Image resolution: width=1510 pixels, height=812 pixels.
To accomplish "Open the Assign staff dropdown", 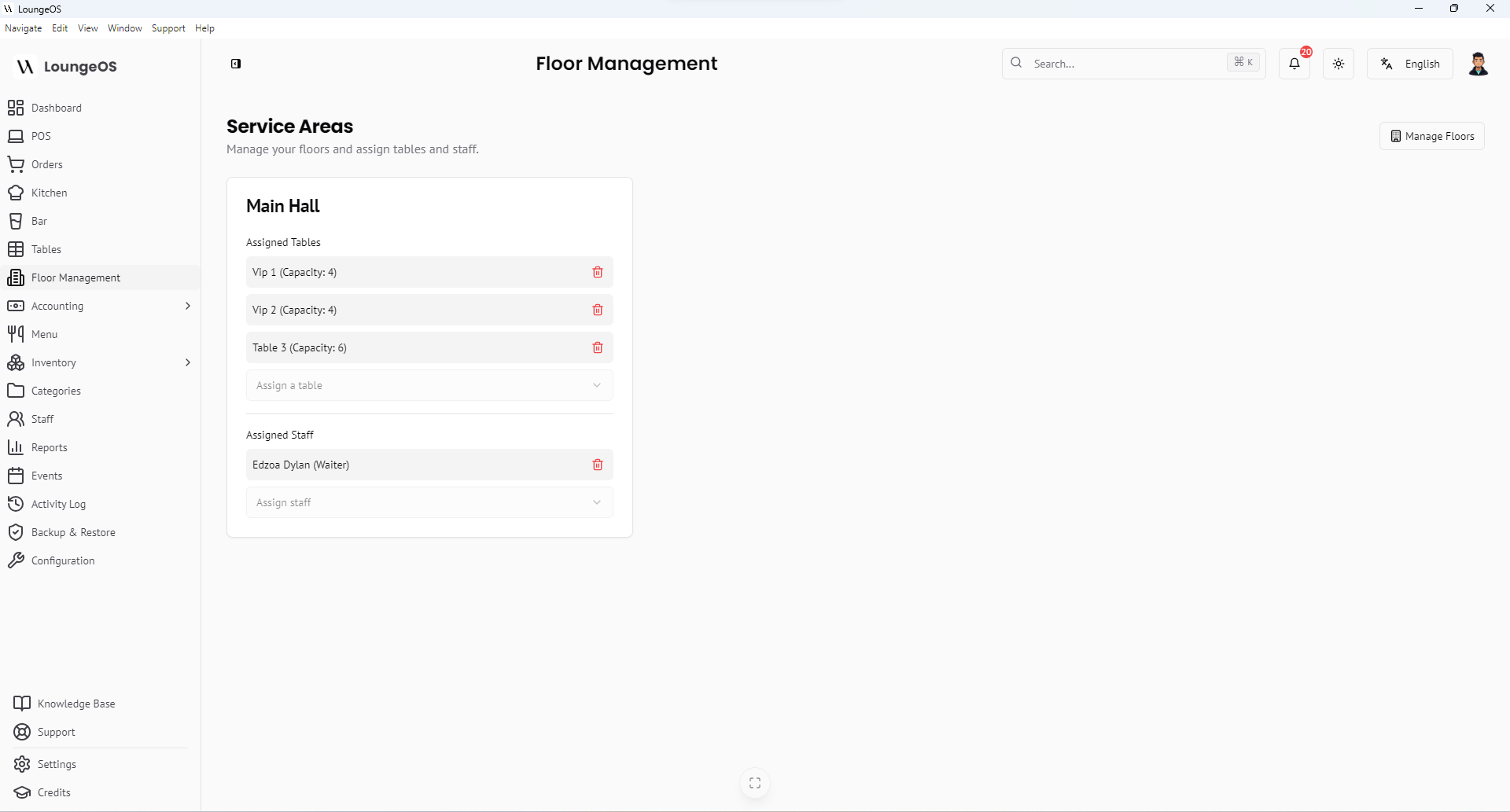I will click(429, 502).
